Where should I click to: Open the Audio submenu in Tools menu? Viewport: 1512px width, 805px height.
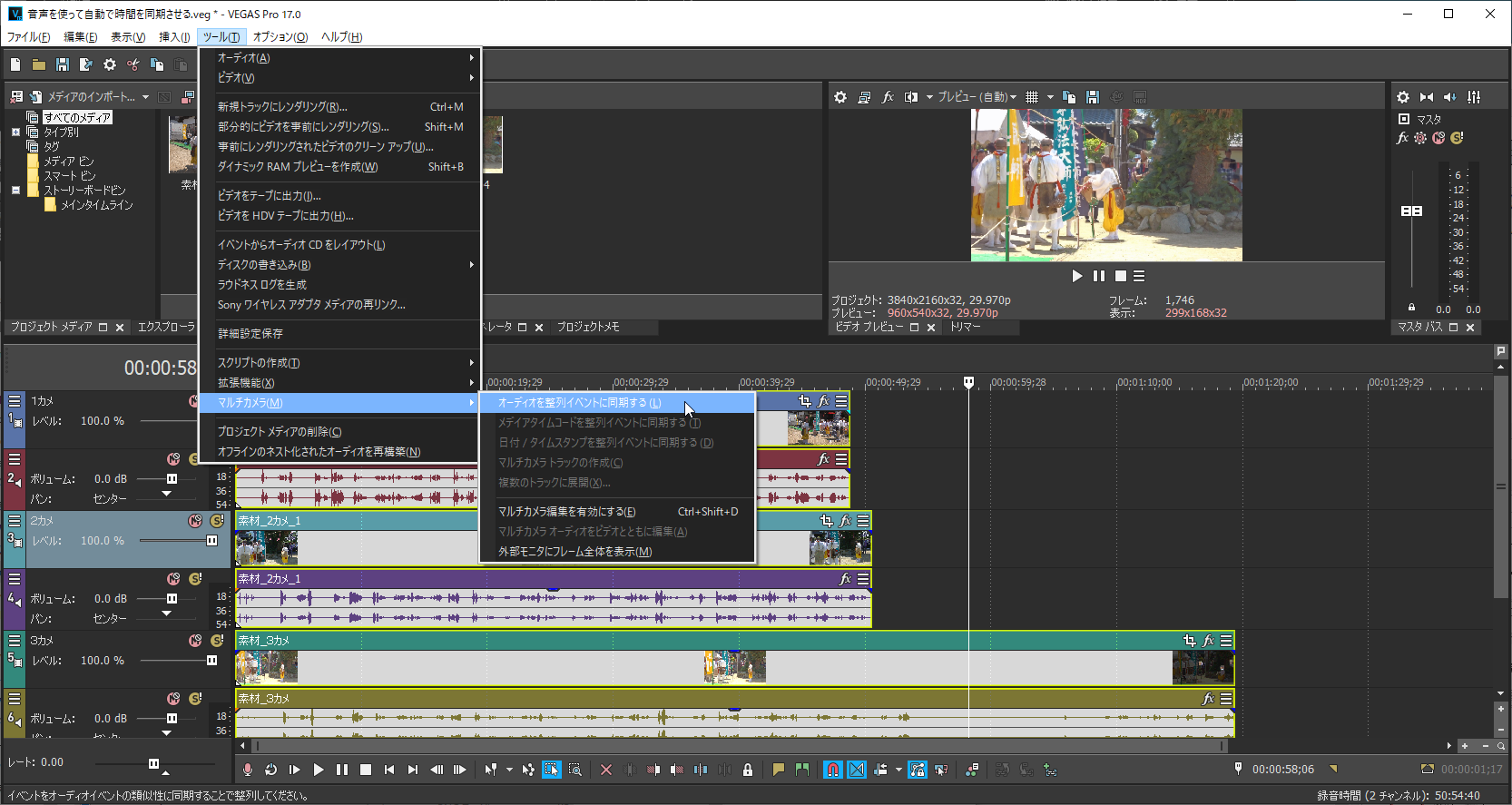click(339, 58)
